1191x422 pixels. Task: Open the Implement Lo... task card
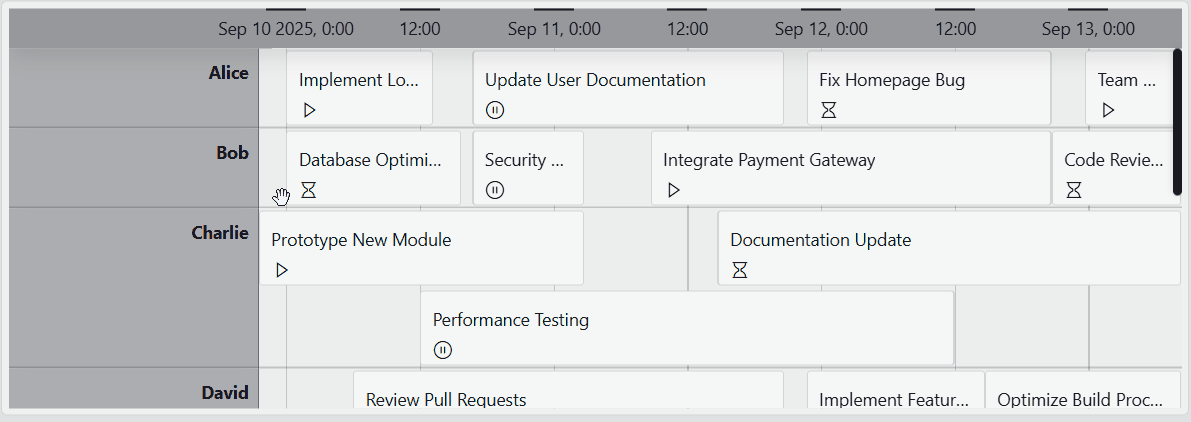(359, 88)
